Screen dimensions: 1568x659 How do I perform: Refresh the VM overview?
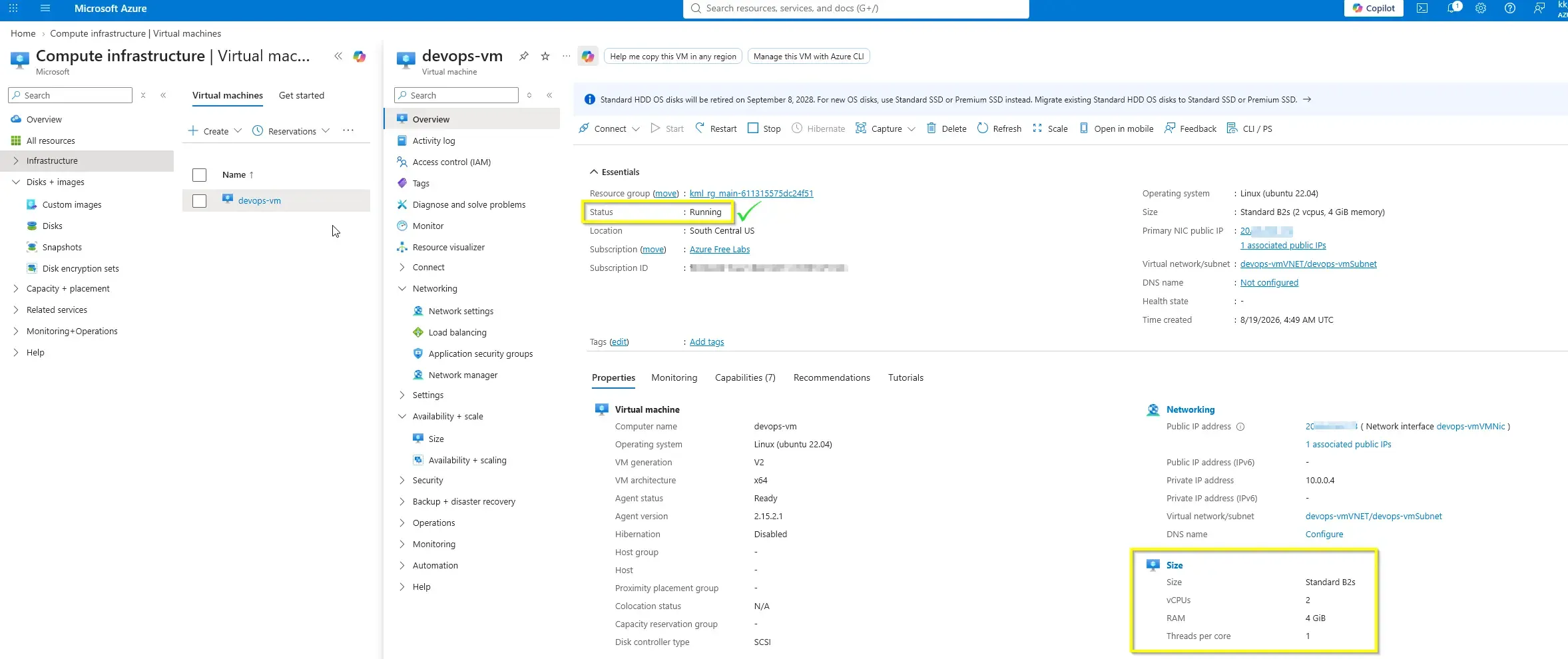tap(999, 128)
